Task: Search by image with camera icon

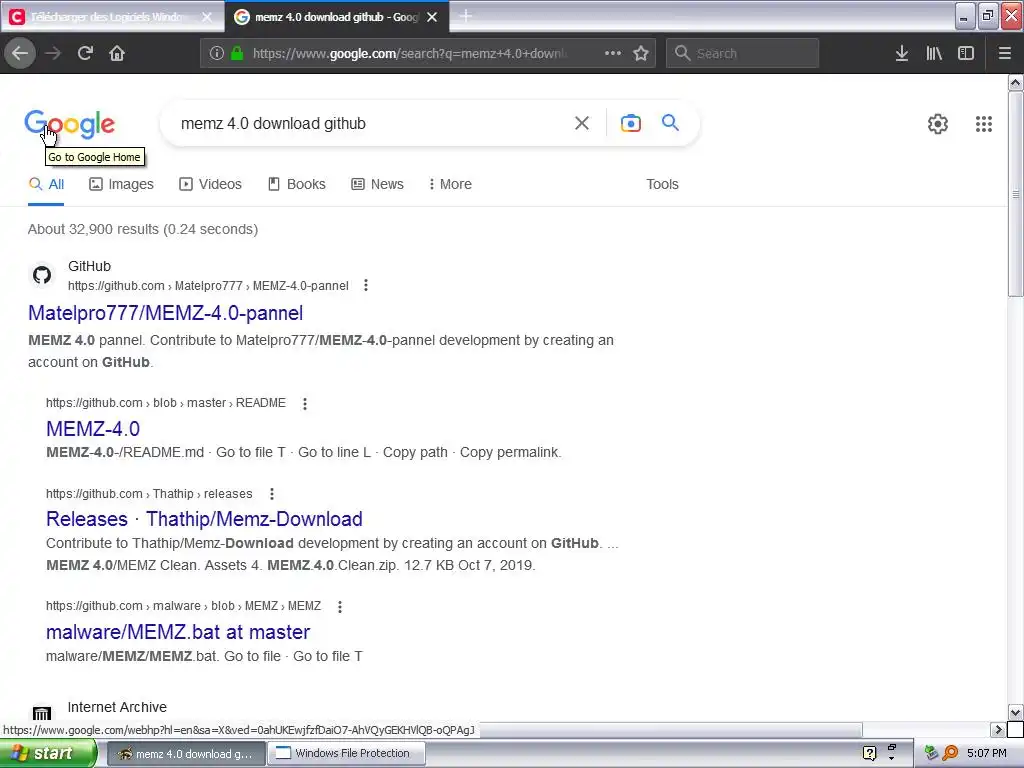Action: [630, 123]
